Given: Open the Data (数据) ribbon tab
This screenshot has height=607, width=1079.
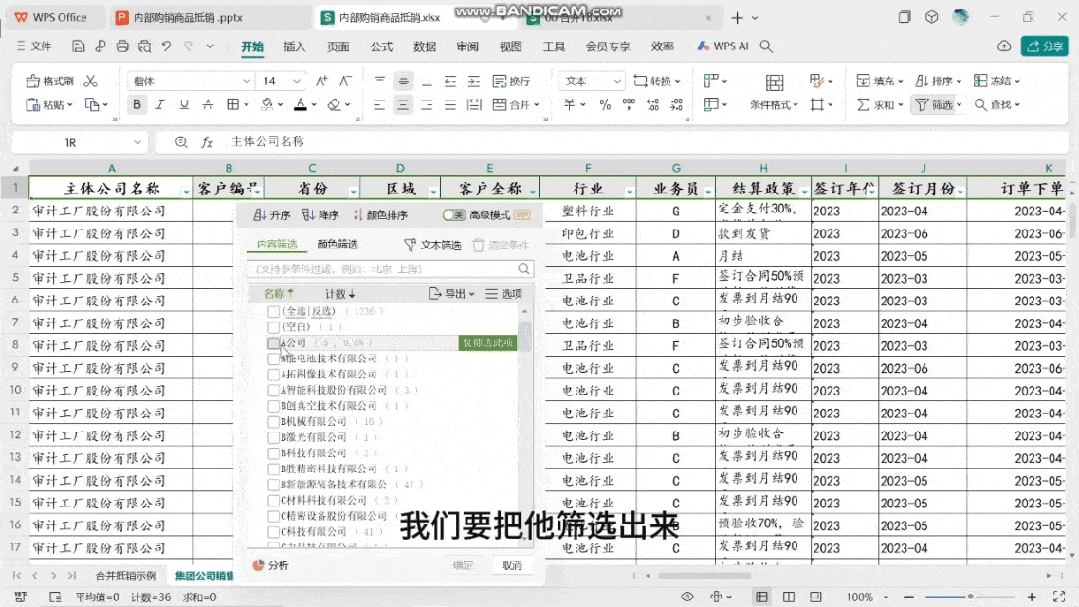Looking at the screenshot, I should coord(425,47).
